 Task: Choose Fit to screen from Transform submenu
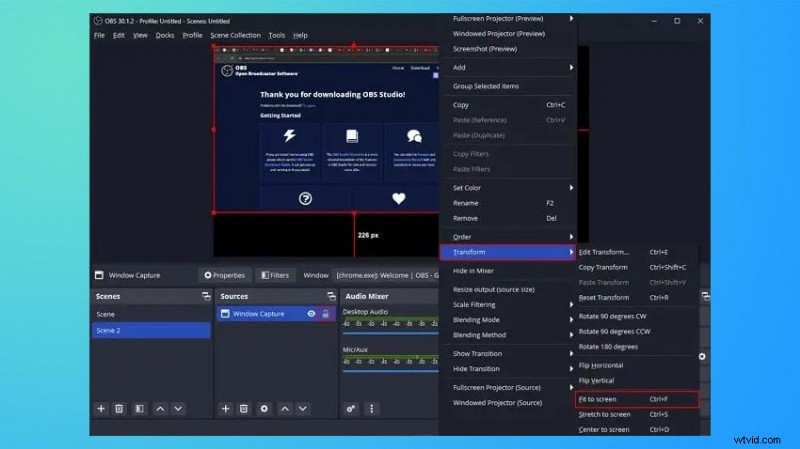tap(637, 399)
